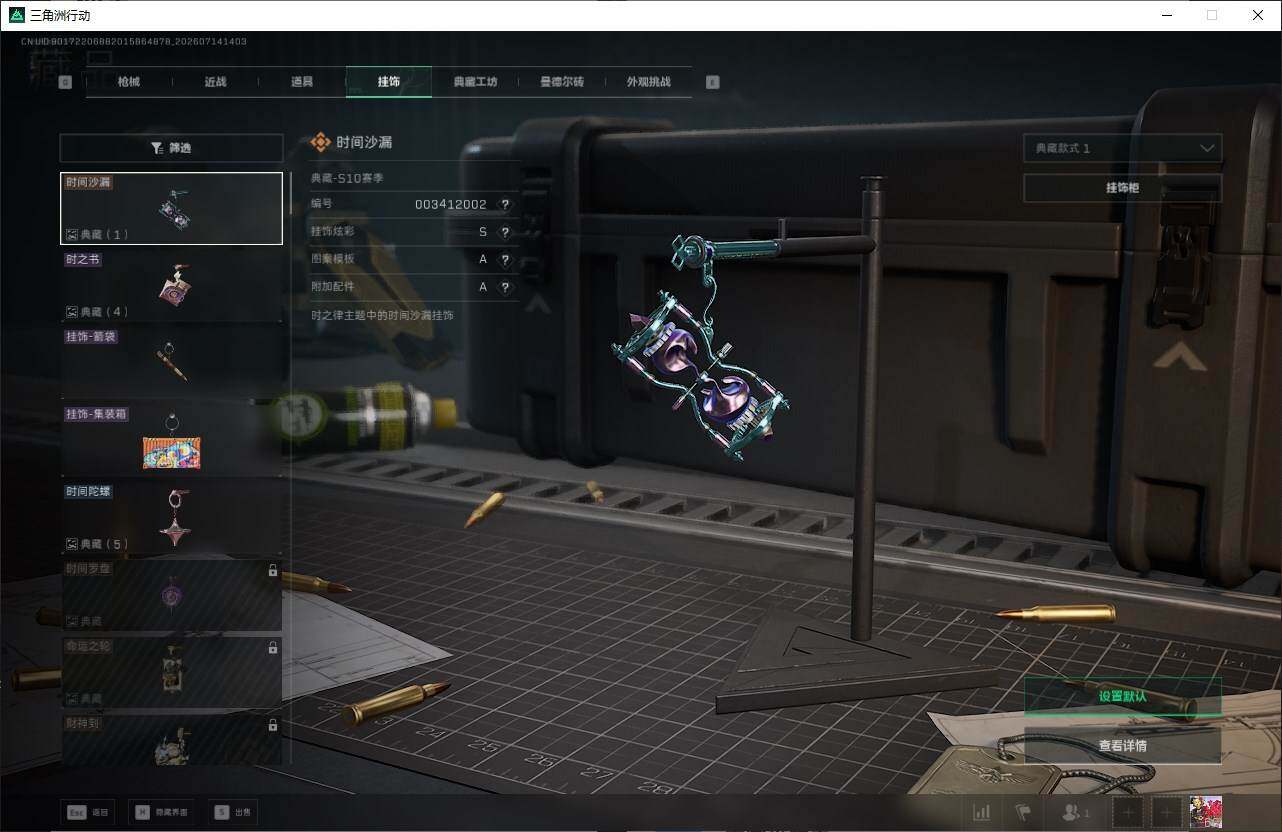This screenshot has width=1282, height=832.
Task: Open the 筛选 filter button
Action: [x=171, y=147]
